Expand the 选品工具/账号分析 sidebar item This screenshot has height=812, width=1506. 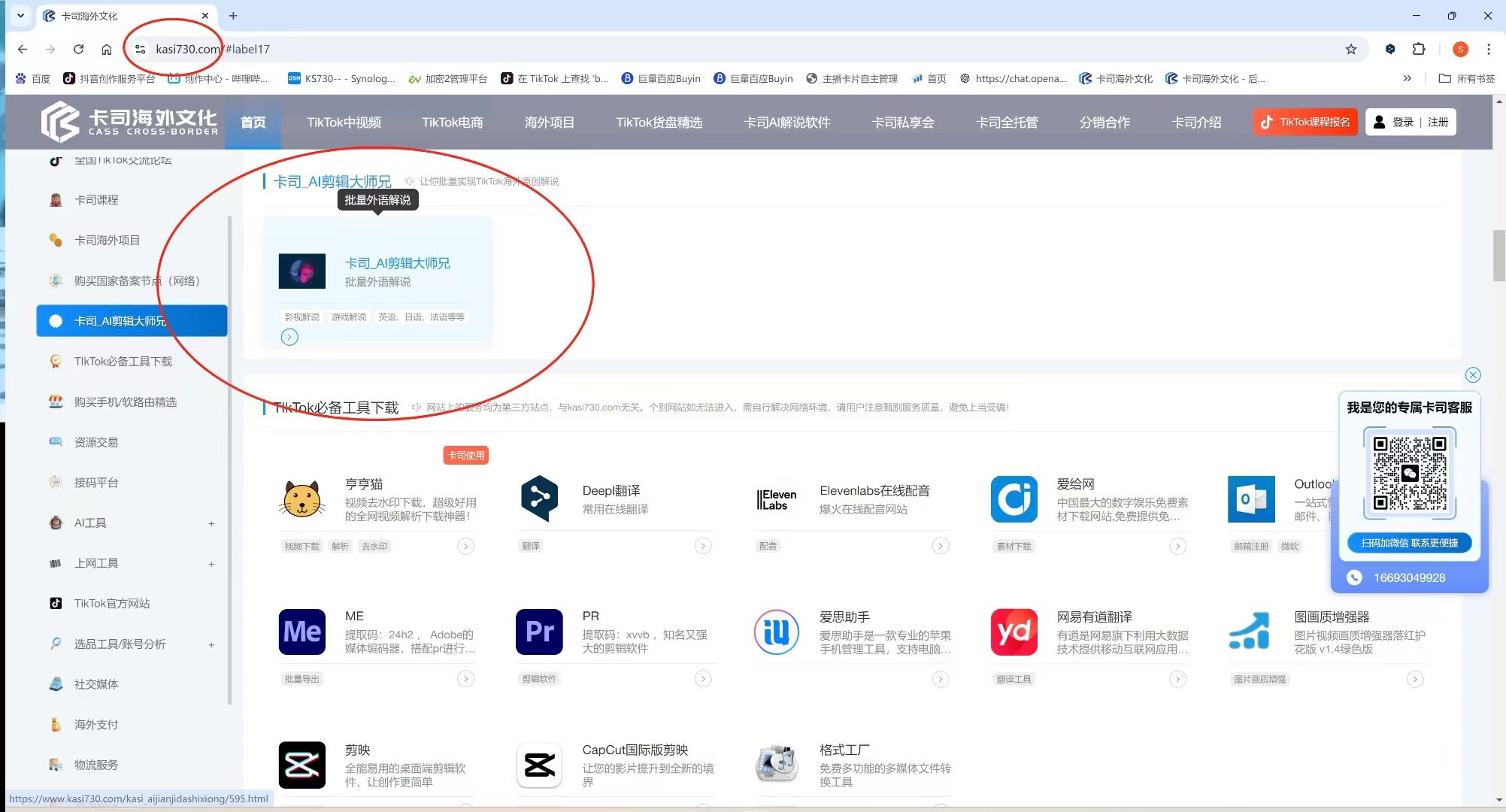coord(211,644)
